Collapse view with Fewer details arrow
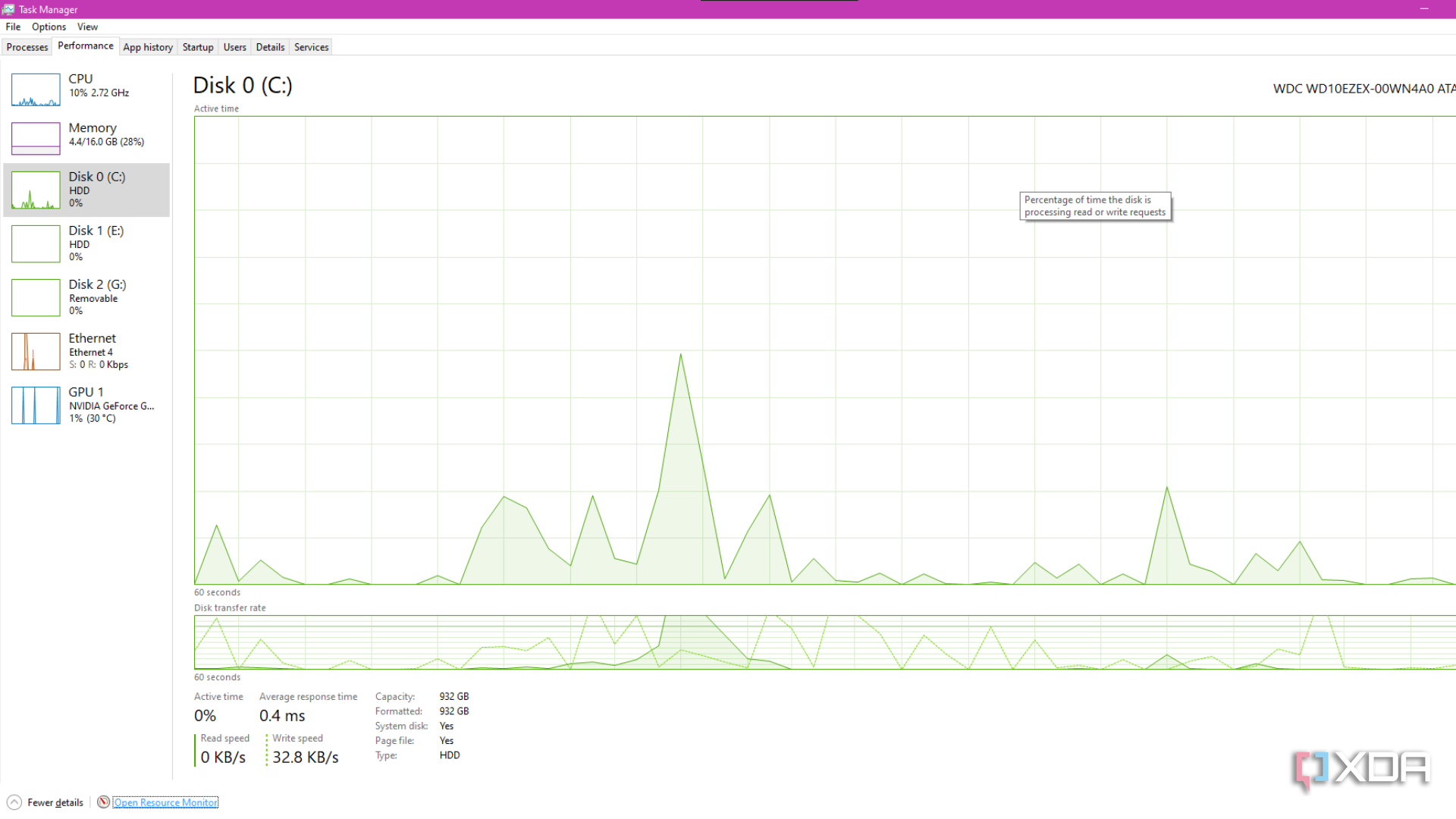 (x=14, y=802)
